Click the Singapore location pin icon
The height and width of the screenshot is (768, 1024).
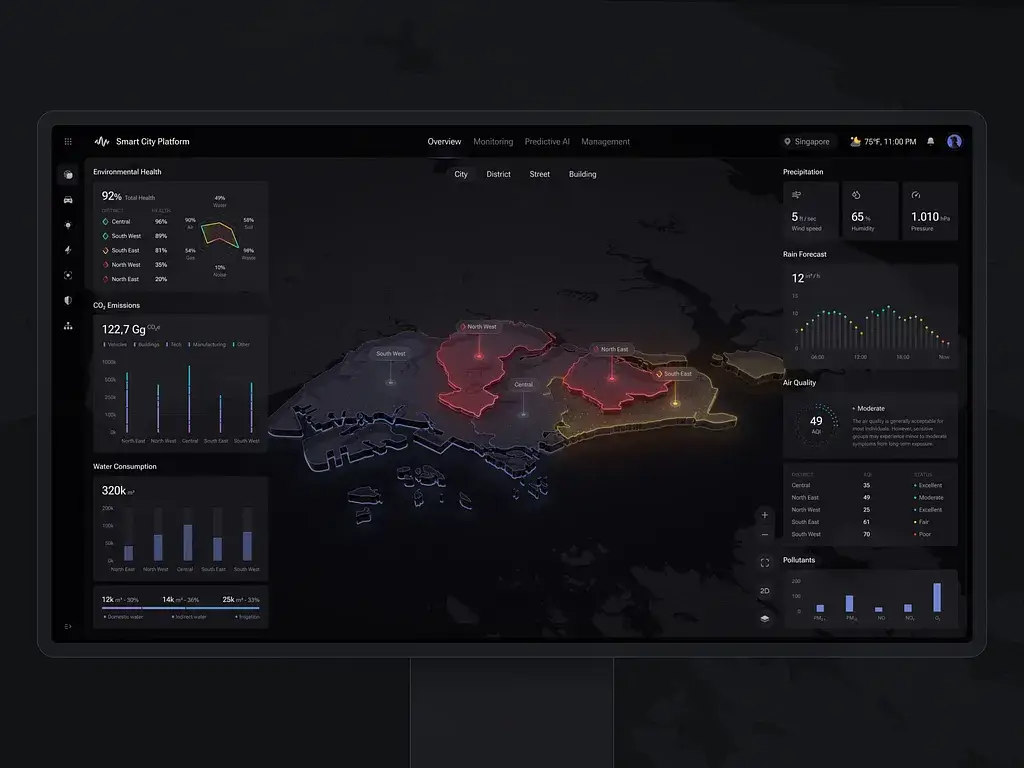point(787,142)
